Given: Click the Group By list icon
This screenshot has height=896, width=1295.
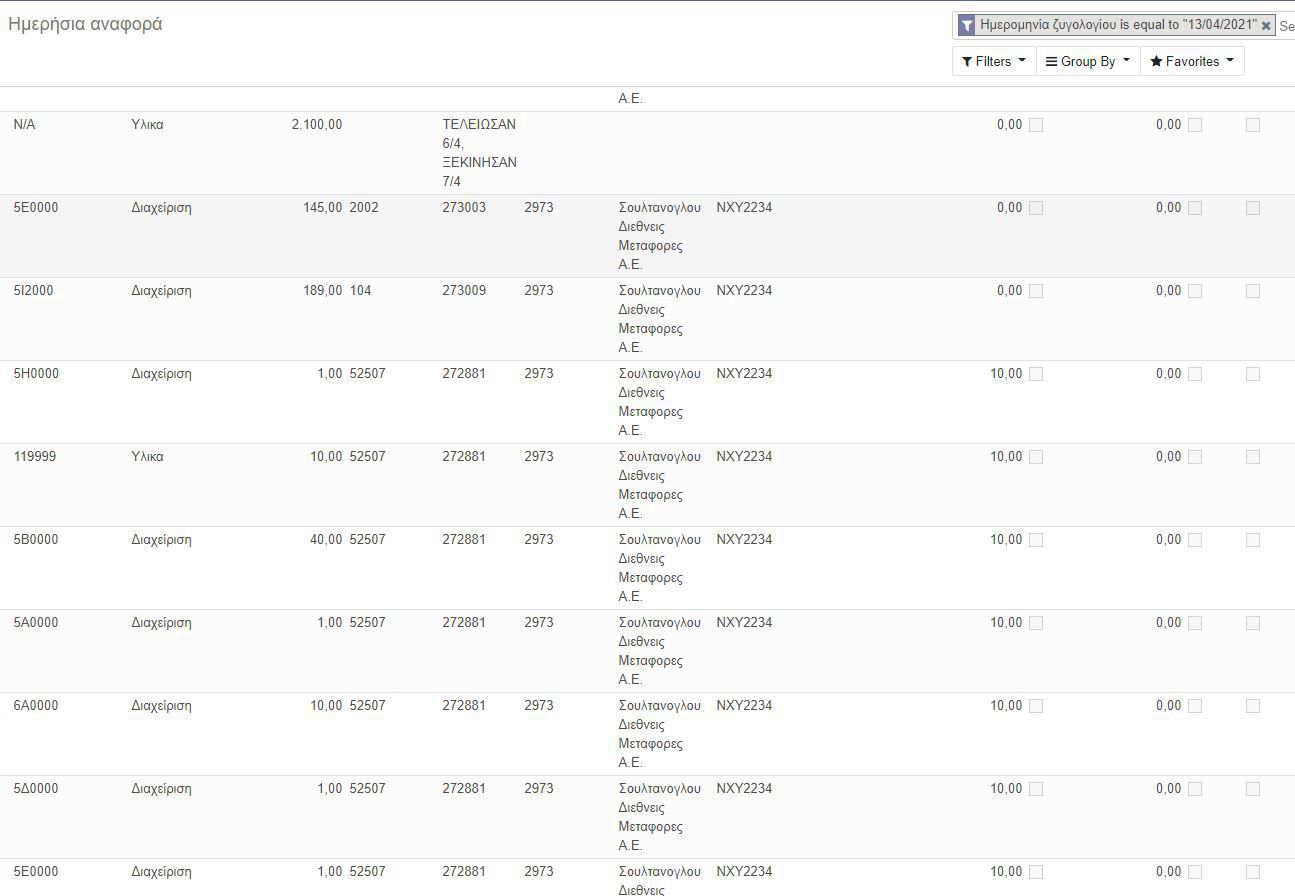Looking at the screenshot, I should point(1052,62).
